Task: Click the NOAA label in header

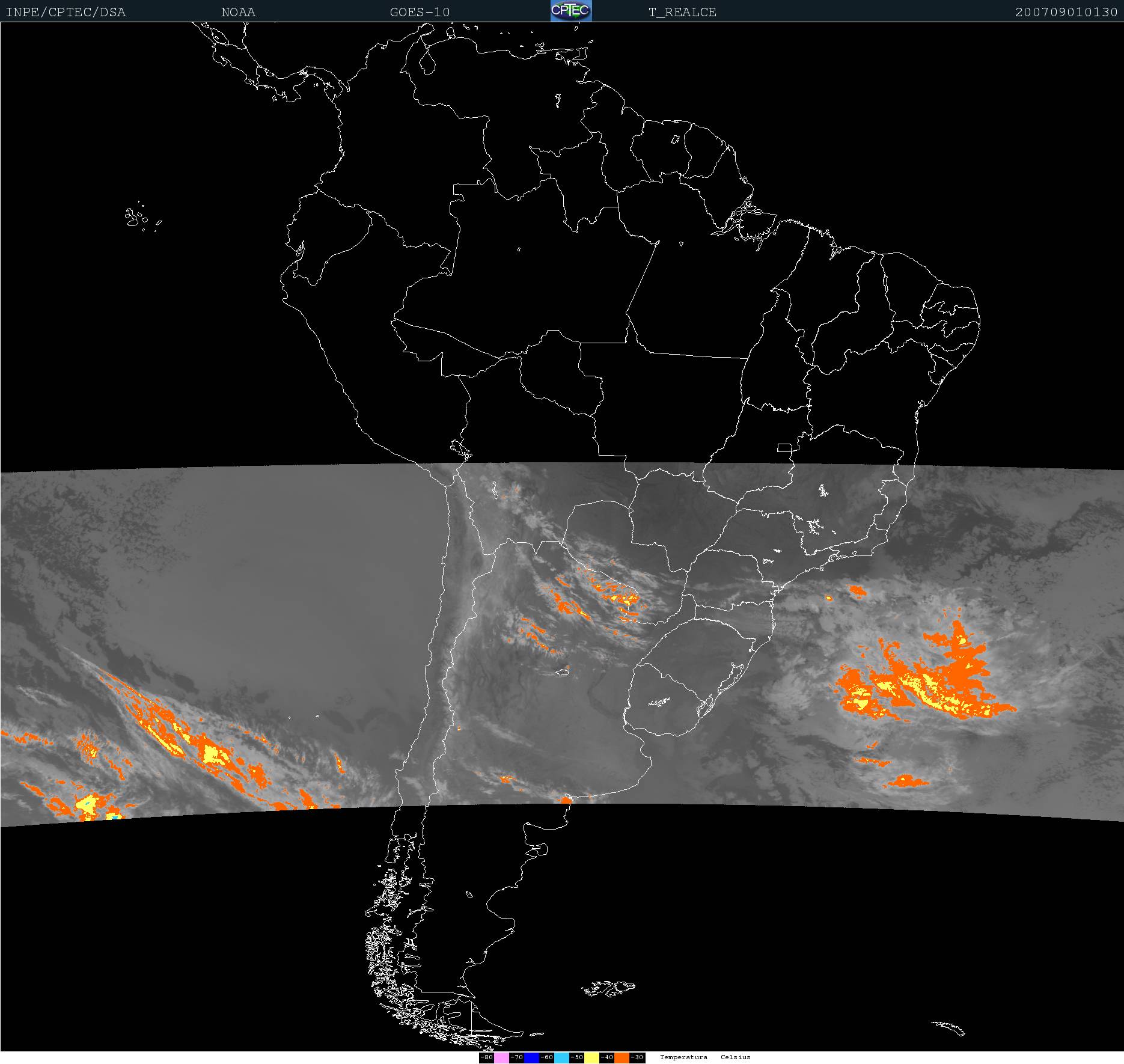Action: tap(238, 12)
